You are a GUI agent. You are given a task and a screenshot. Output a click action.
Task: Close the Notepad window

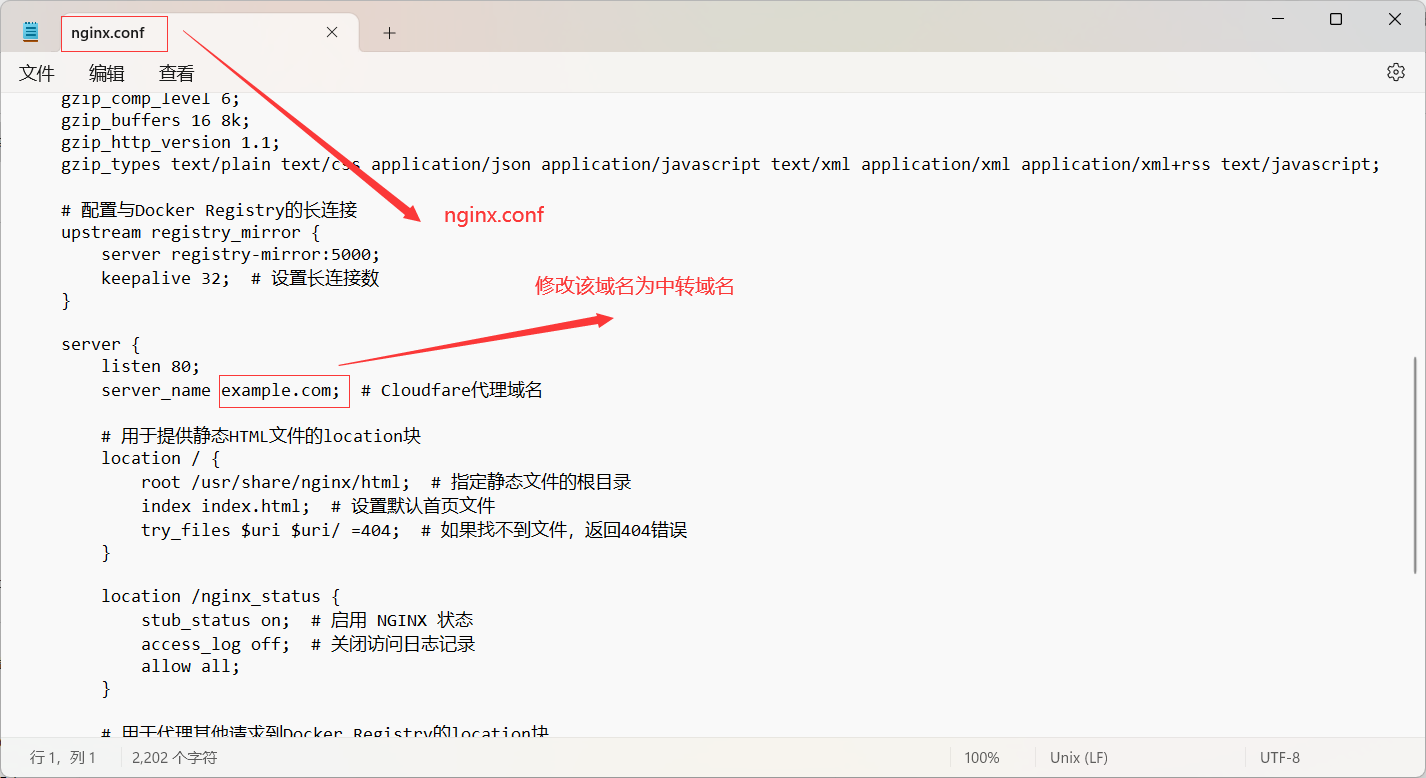click(x=1395, y=19)
